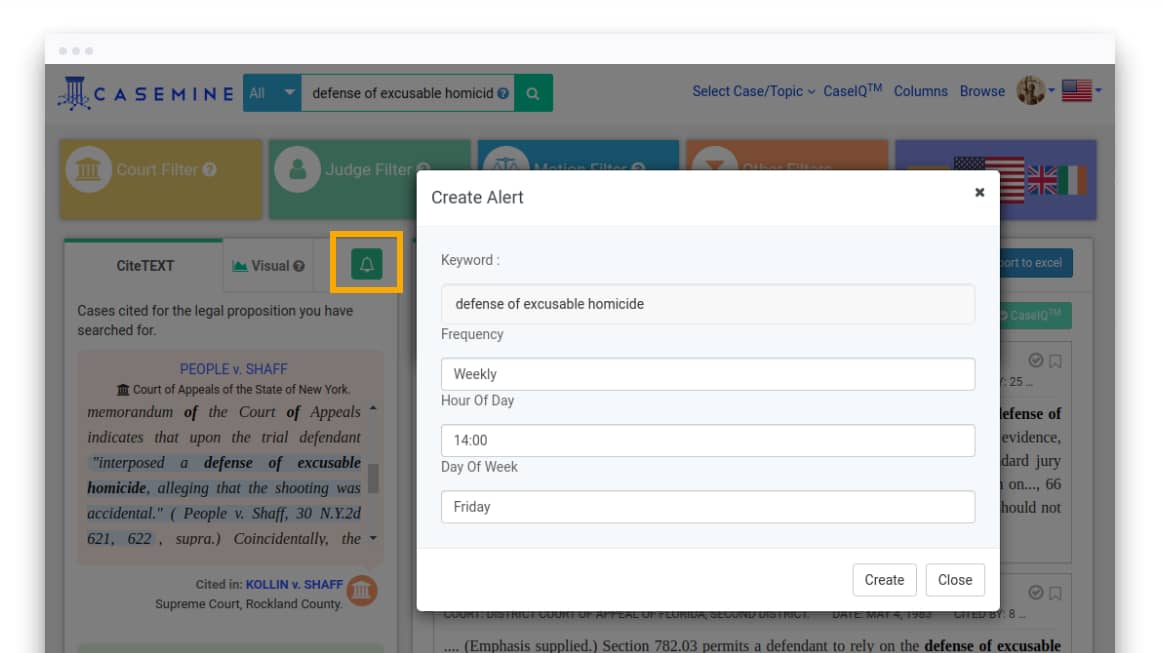Click the help icon inside the search box
The image size is (1162, 653).
[503, 93]
